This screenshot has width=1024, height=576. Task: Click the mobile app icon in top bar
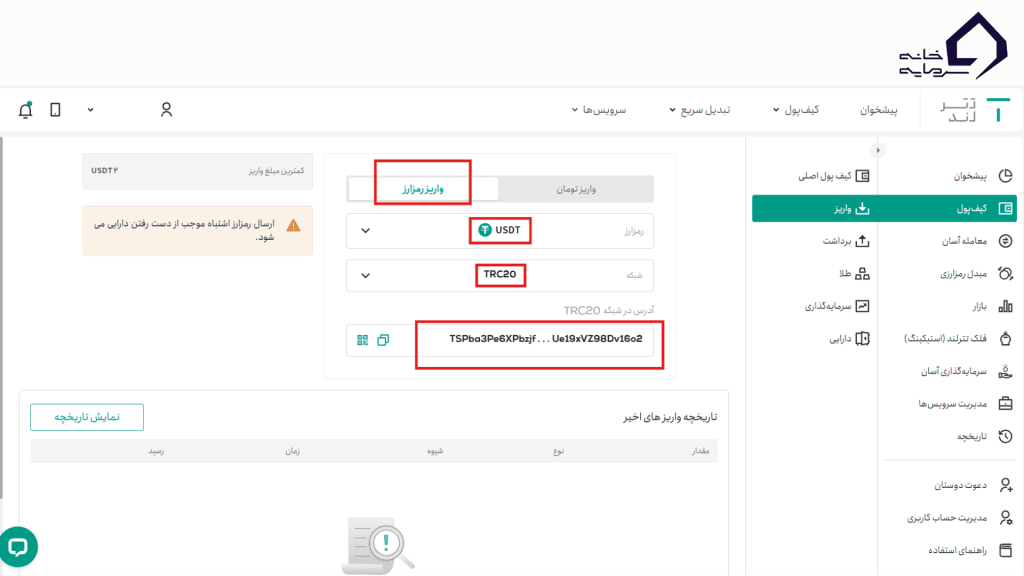[55, 110]
